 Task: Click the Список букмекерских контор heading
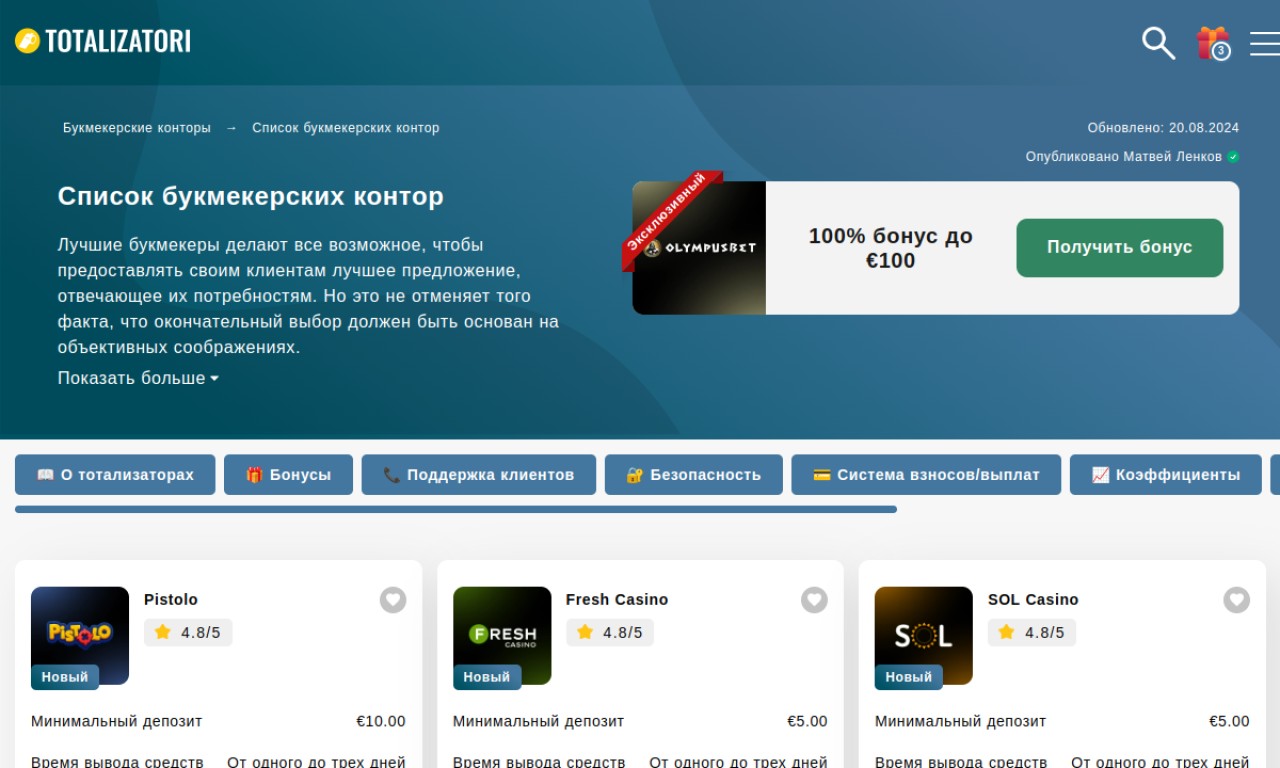point(251,196)
